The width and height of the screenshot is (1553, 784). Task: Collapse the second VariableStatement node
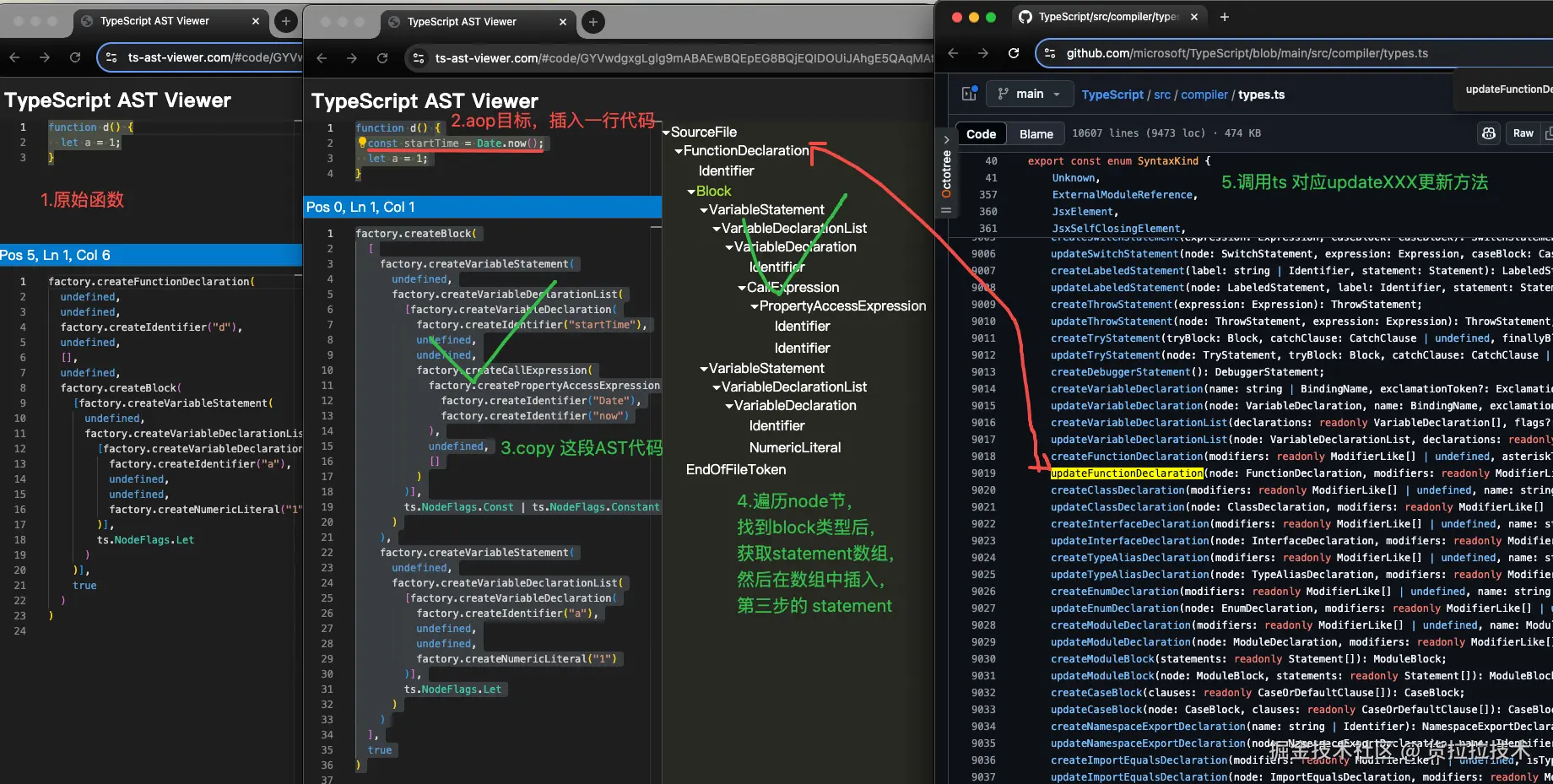704,369
